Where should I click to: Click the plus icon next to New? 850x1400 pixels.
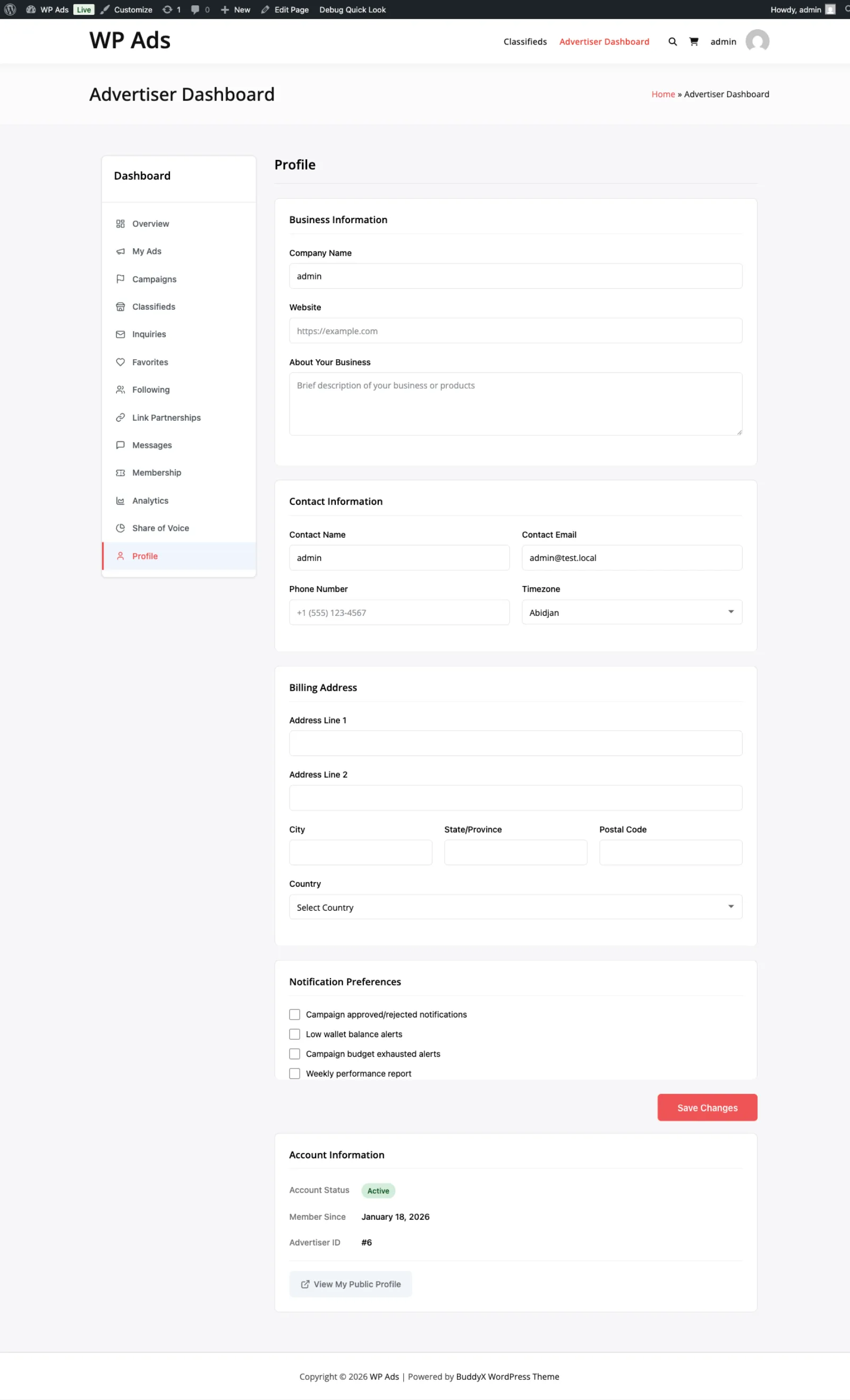(x=225, y=10)
